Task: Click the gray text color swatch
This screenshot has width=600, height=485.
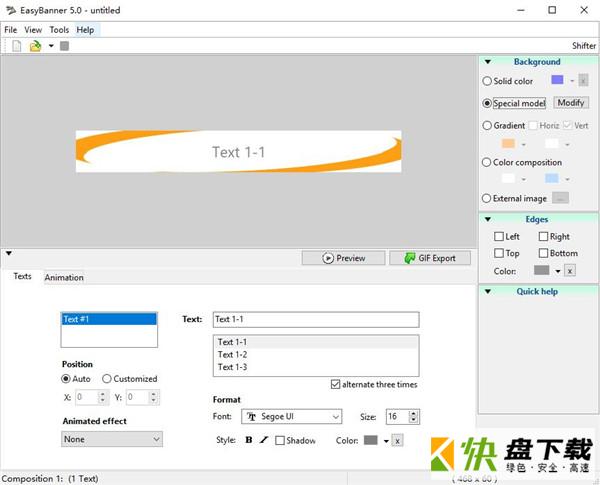Action: 370,440
